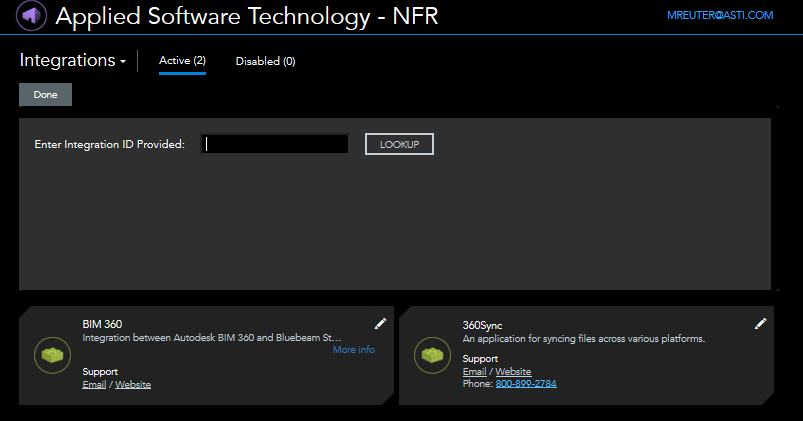The width and height of the screenshot is (803, 421).
Task: Open the BIM 360 support Website link
Action: [x=133, y=384]
